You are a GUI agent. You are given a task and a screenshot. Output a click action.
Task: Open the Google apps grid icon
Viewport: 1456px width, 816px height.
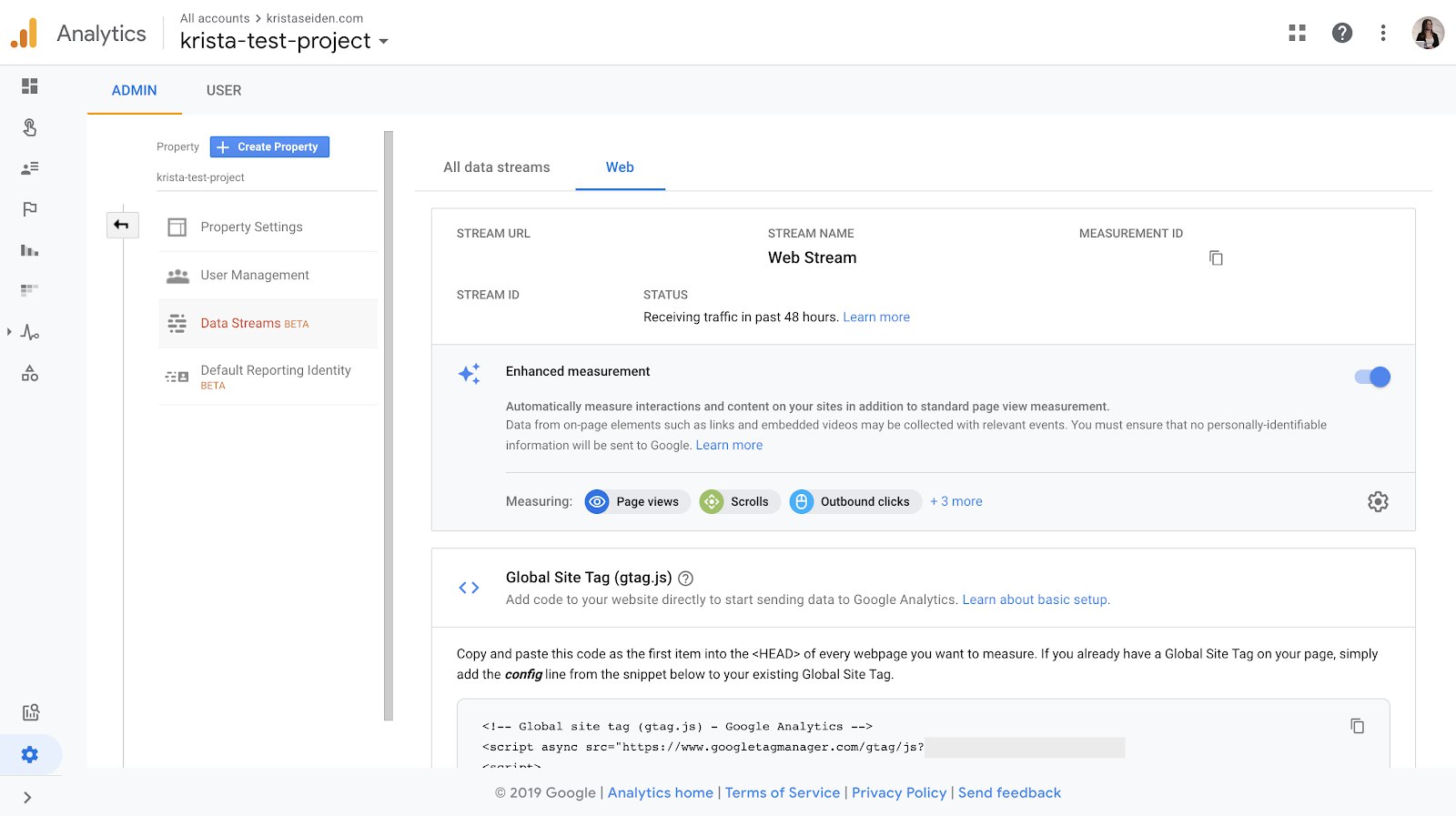point(1298,33)
